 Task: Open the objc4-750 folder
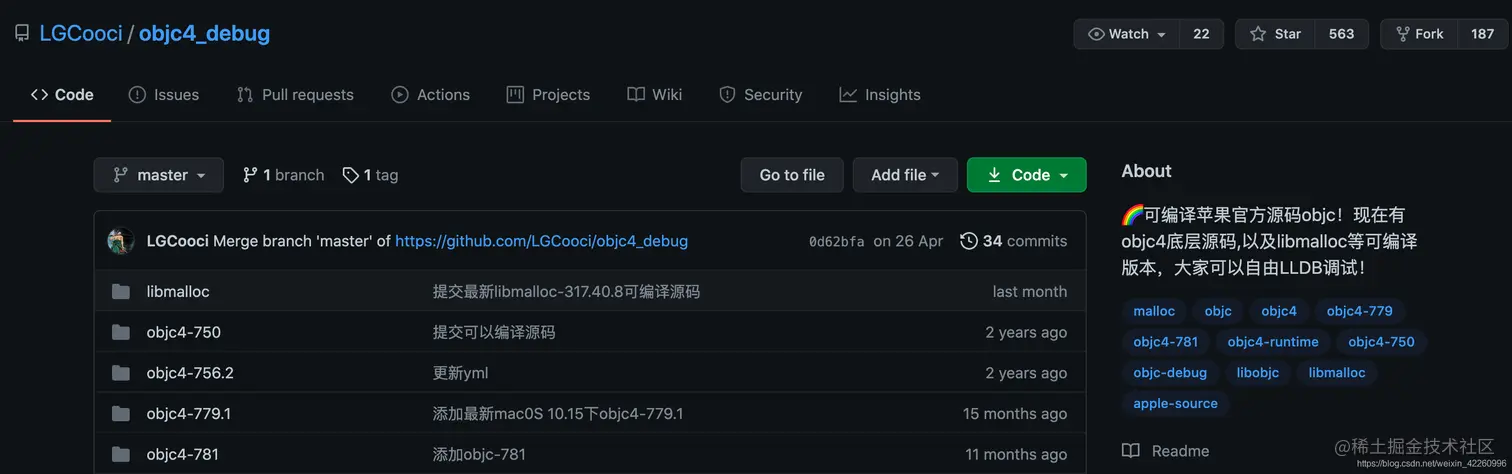click(x=184, y=332)
